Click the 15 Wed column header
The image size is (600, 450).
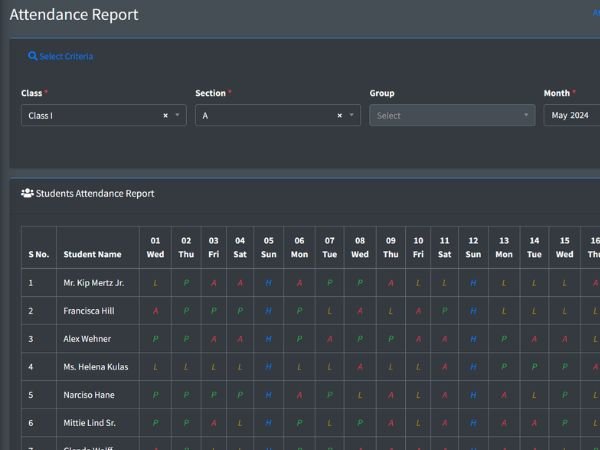(x=564, y=247)
